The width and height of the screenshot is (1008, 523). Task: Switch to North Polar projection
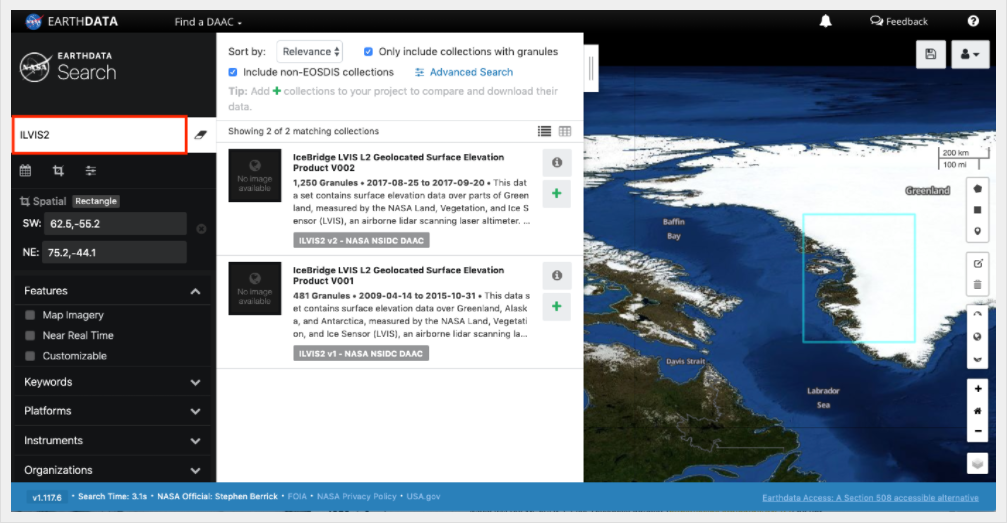coord(978,315)
